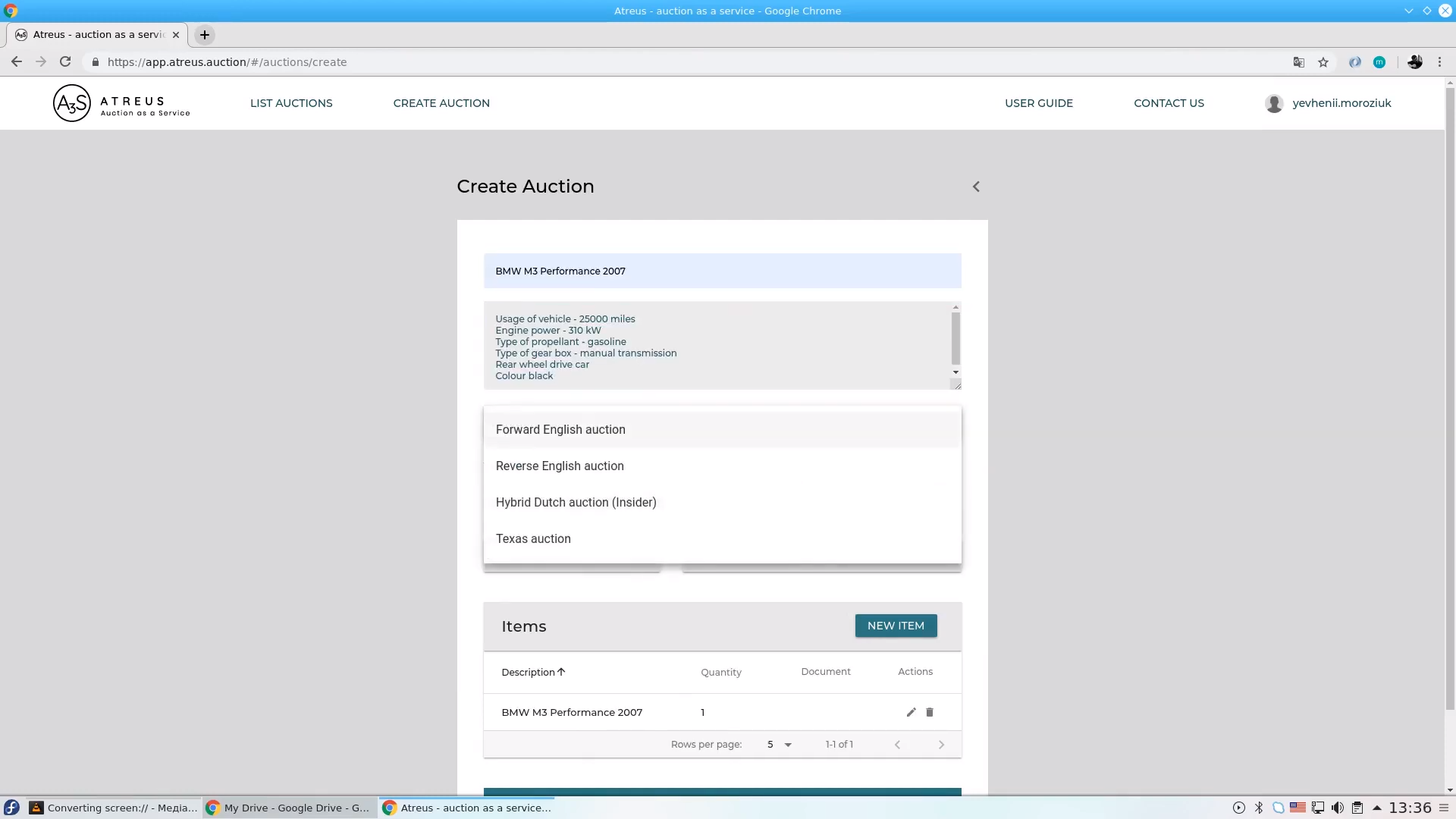The height and width of the screenshot is (819, 1456).
Task: Click the delete trash icon for BMW M3
Action: pyautogui.click(x=929, y=712)
